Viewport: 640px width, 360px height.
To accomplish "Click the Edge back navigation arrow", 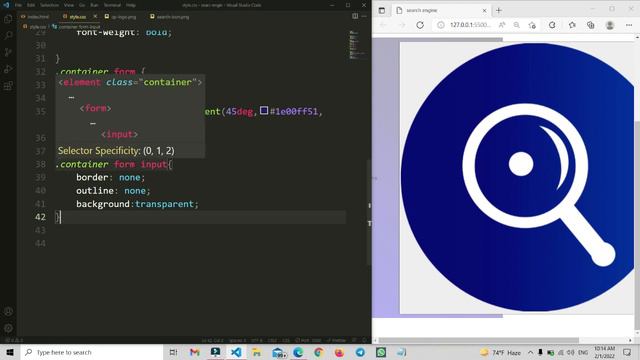I will (383, 25).
